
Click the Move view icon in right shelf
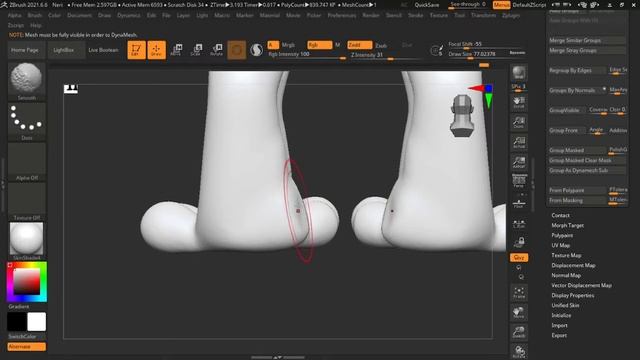[x=519, y=313]
